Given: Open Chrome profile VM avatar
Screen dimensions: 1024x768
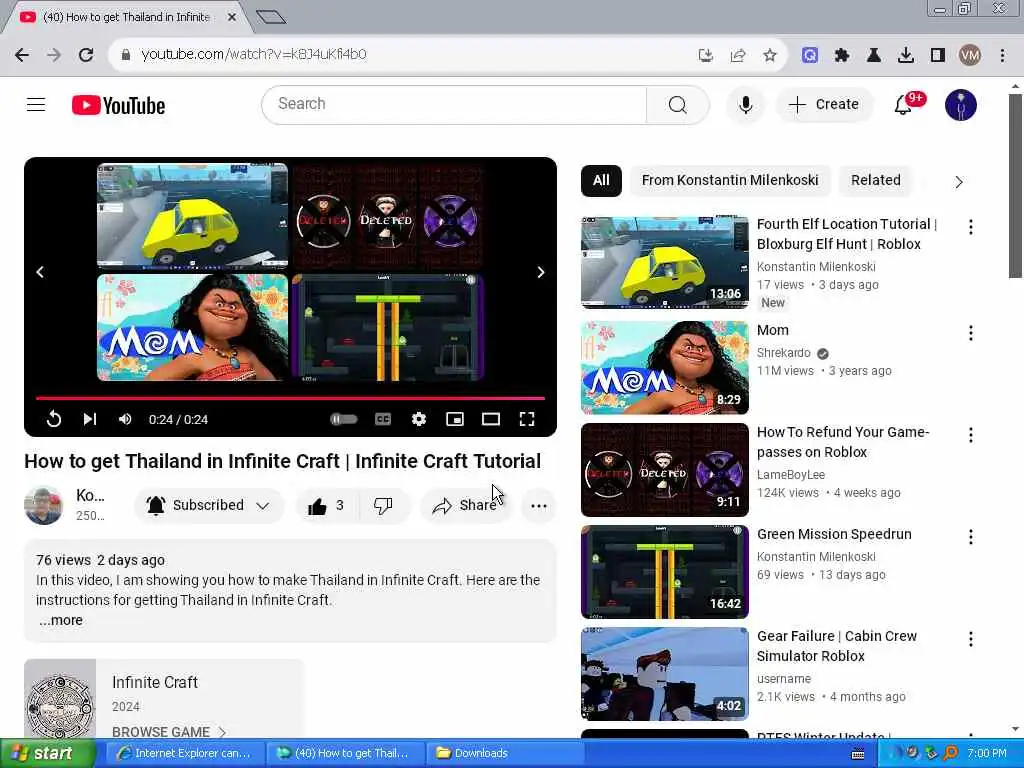Looking at the screenshot, I should coord(970,55).
